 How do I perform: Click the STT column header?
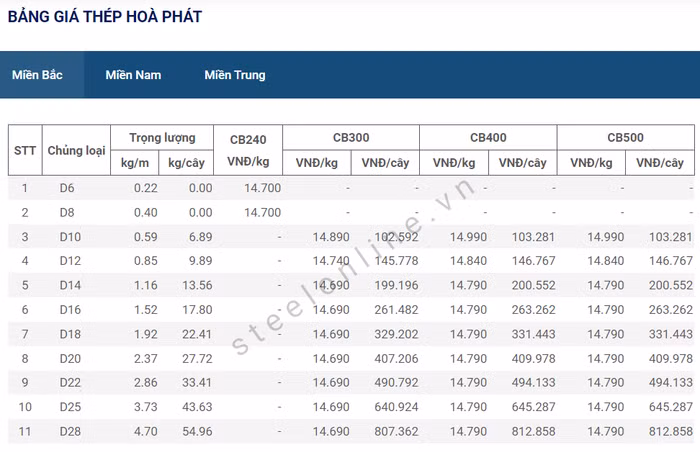point(25,151)
